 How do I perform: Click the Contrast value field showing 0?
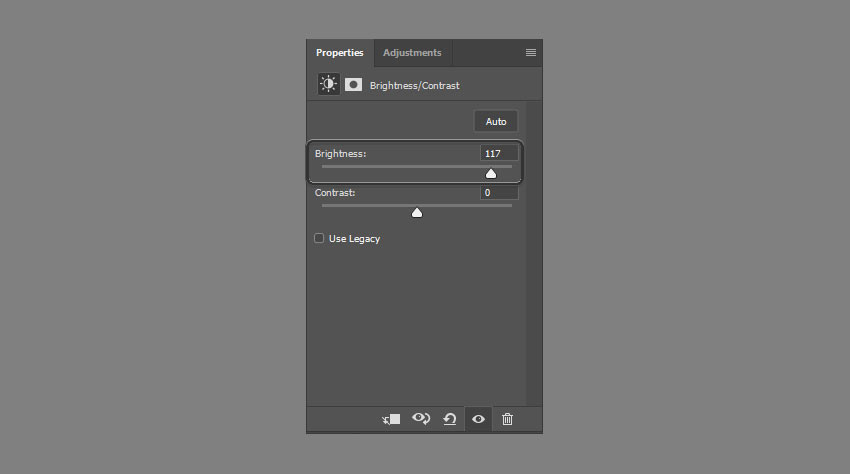[498, 192]
